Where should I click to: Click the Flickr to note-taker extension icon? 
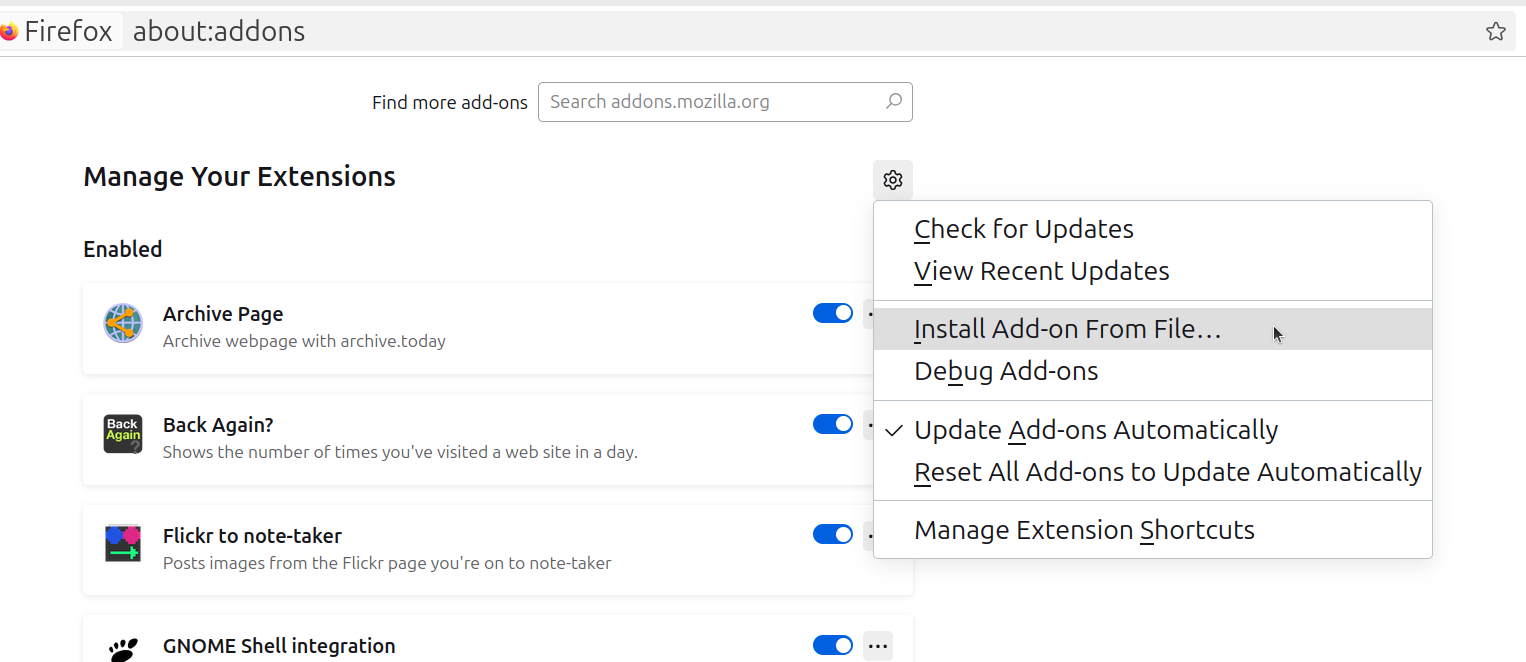(x=122, y=544)
